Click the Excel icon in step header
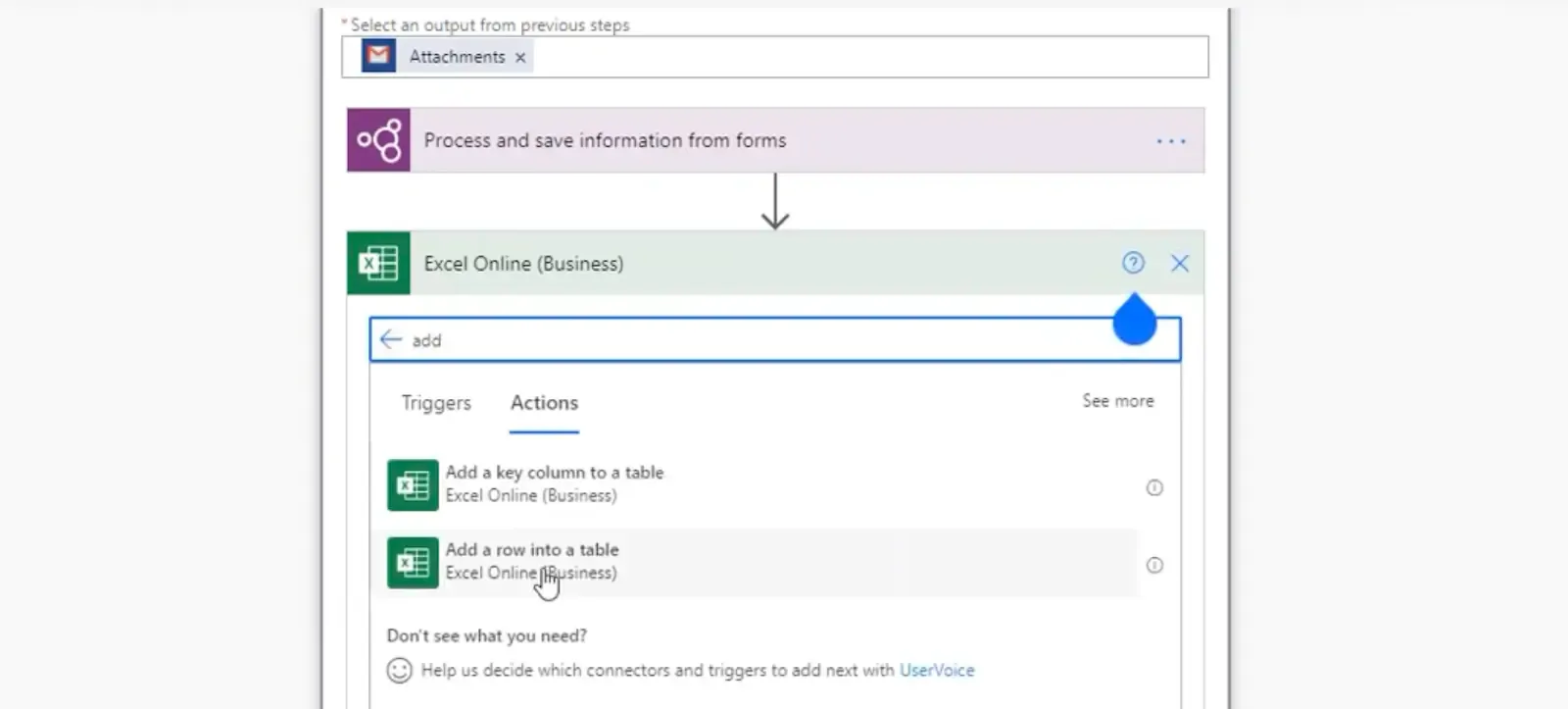This screenshot has width=1568, height=709. 378,263
